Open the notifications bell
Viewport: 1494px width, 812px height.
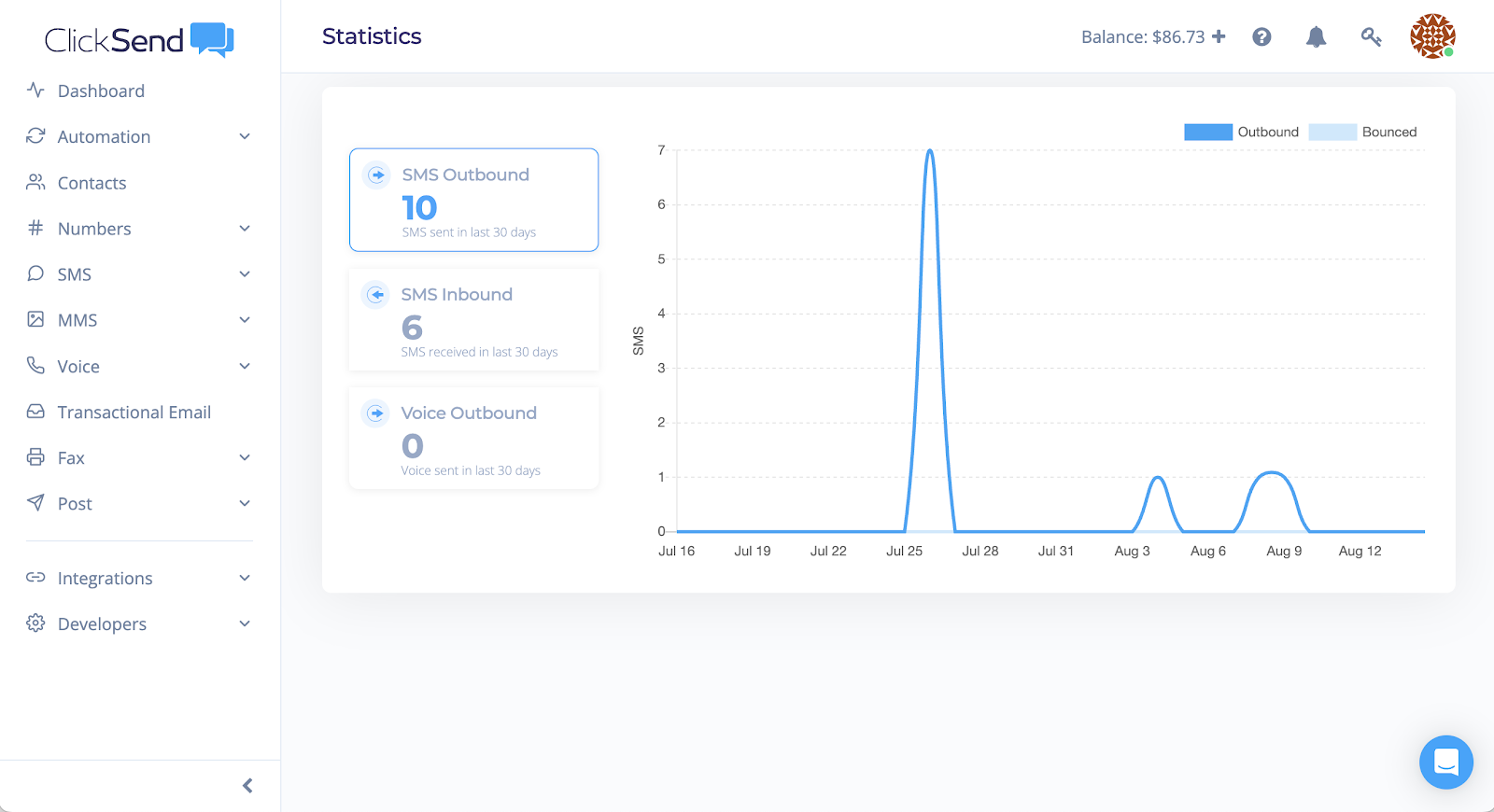click(x=1316, y=37)
